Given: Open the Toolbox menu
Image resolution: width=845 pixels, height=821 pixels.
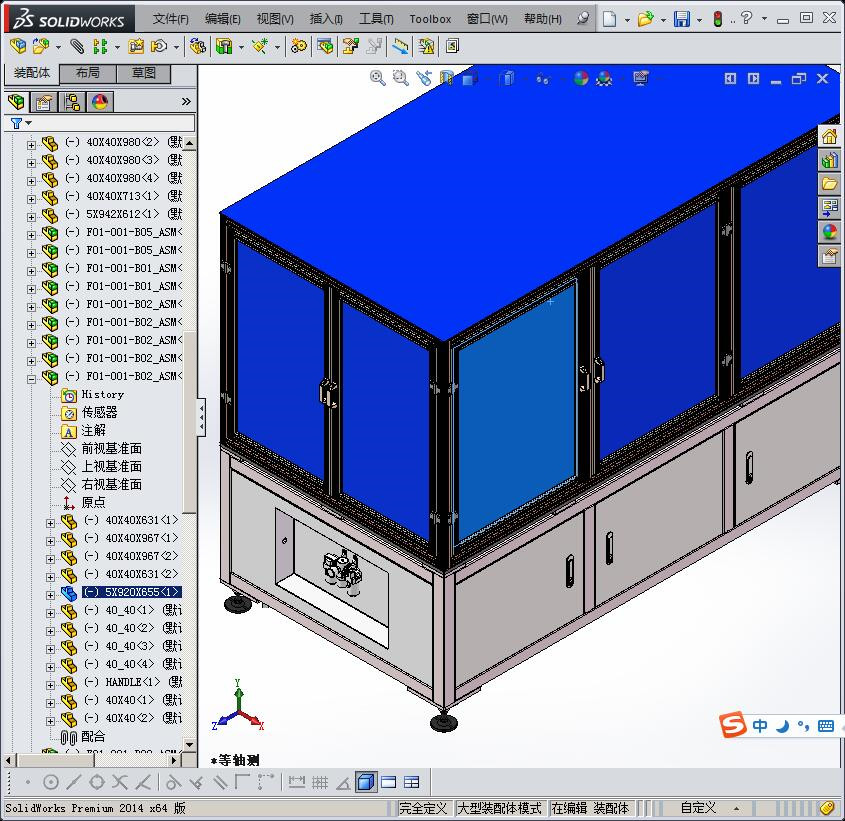Looking at the screenshot, I should tap(430, 19).
